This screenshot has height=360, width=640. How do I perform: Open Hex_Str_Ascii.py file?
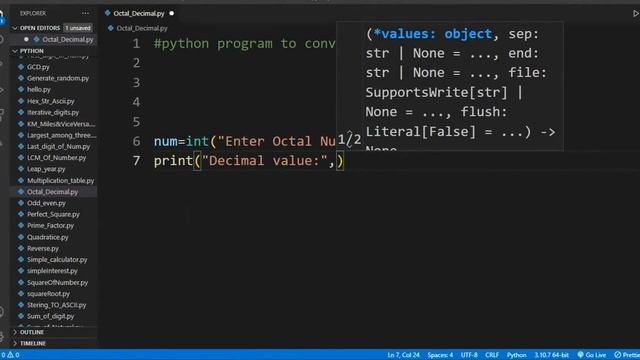pyautogui.click(x=51, y=101)
